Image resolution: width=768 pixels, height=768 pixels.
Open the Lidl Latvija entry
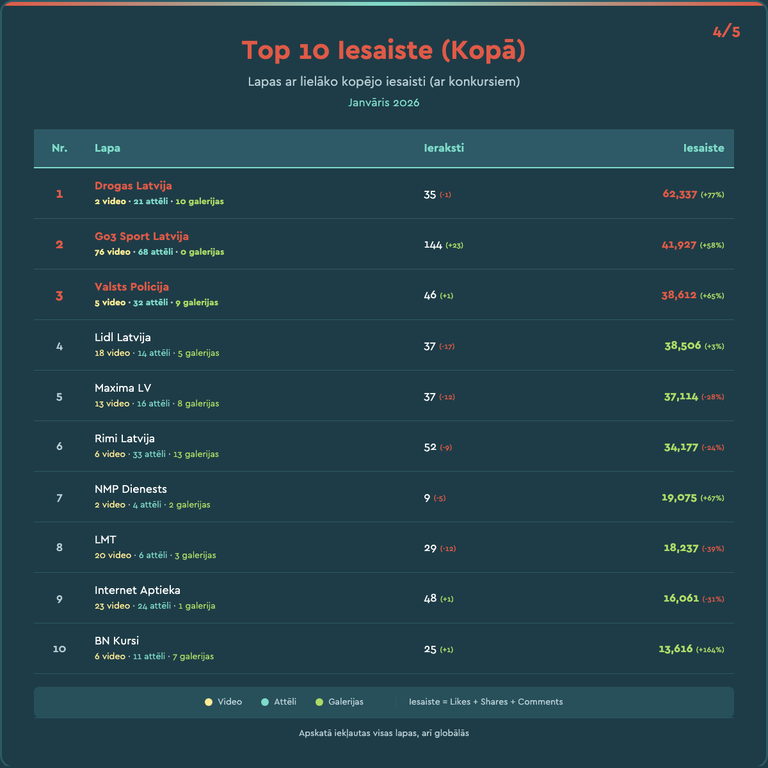click(x=122, y=337)
